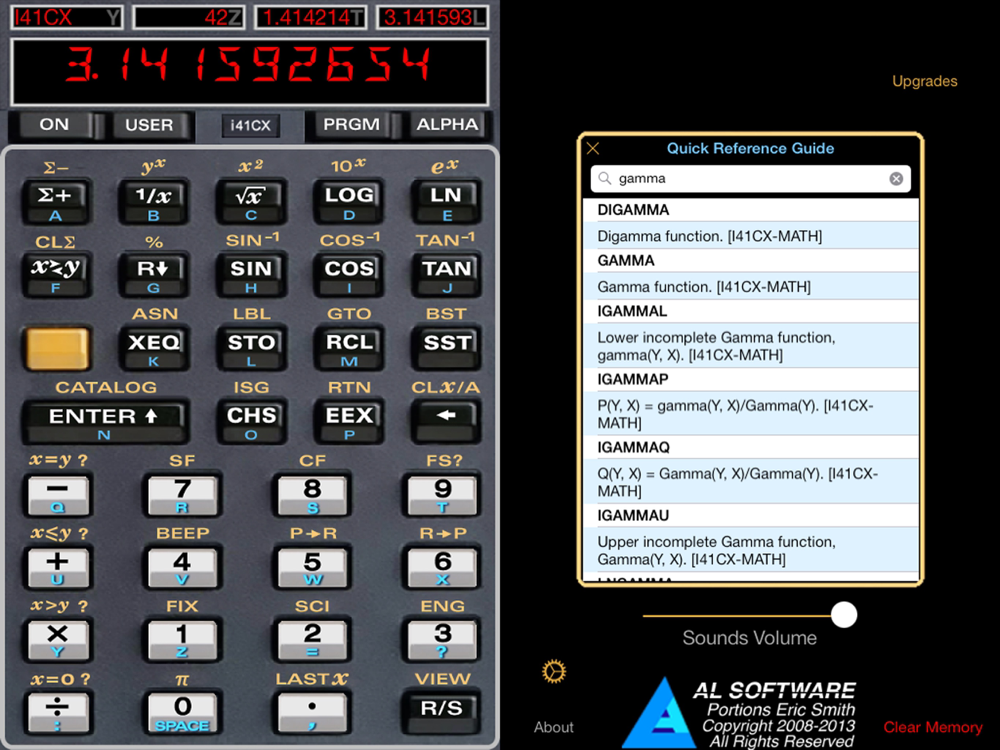Image resolution: width=1000 pixels, height=750 pixels.
Task: Tap the R↓ roll down key
Action: pos(154,274)
